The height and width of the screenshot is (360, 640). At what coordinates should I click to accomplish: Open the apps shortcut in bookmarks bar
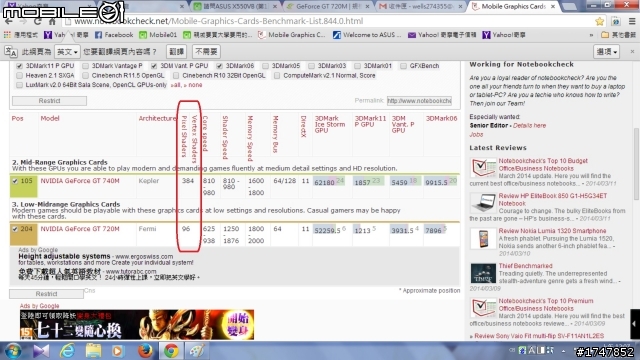tap(20, 35)
